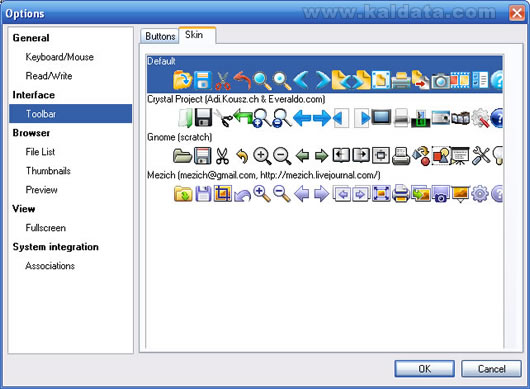Switch to the Buttons tab
This screenshot has height=389, width=530.
(x=160, y=36)
